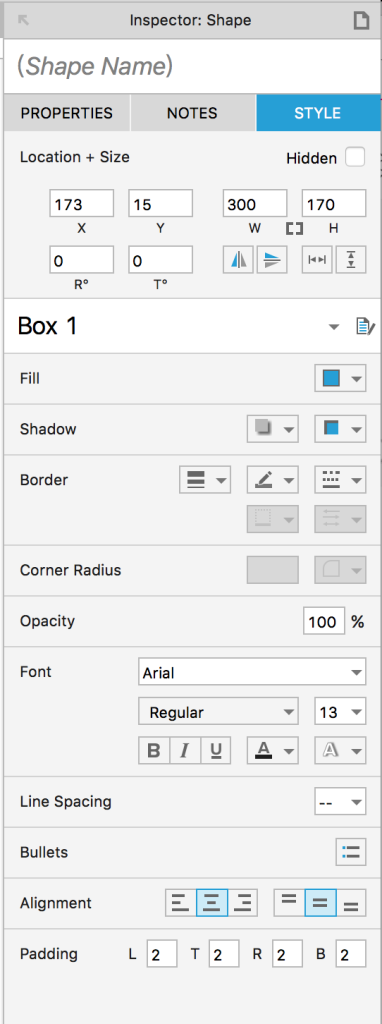Open the Fill color dropdown
The image size is (382, 1024).
[340, 379]
